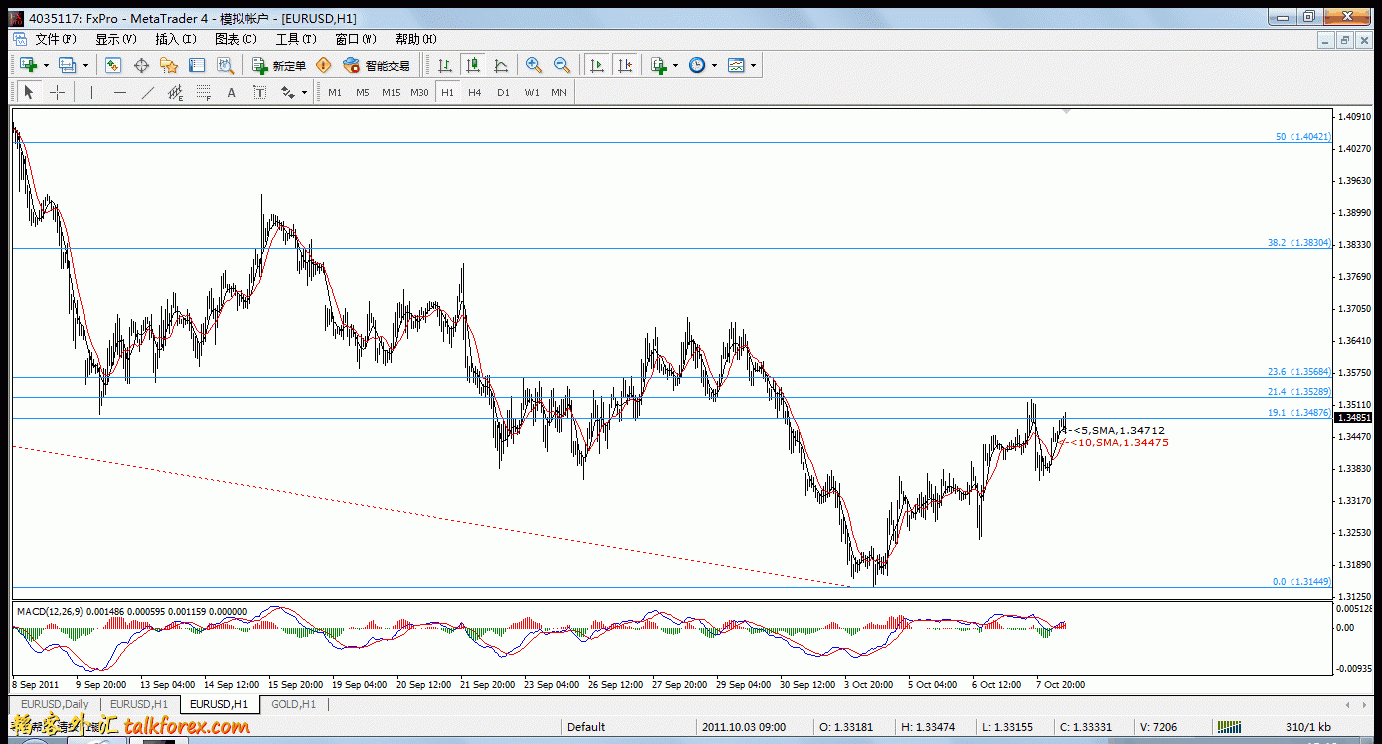1382x744 pixels.
Task: Expand the Templates dropdown arrow
Action: pos(754,65)
